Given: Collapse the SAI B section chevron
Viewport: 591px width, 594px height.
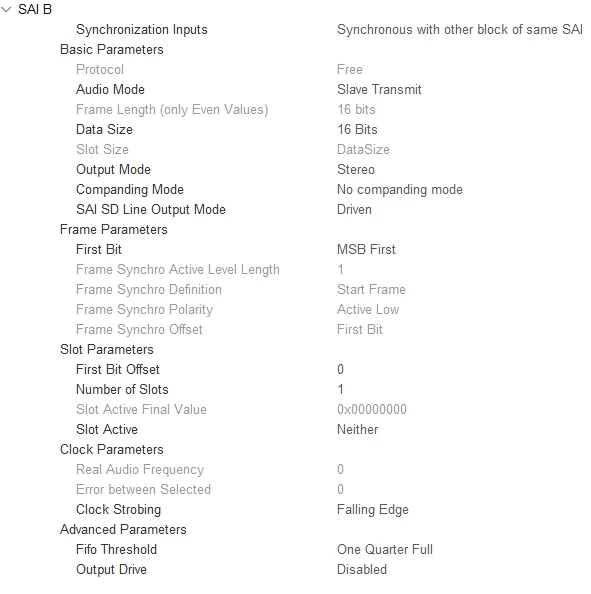Looking at the screenshot, I should click(6, 9).
